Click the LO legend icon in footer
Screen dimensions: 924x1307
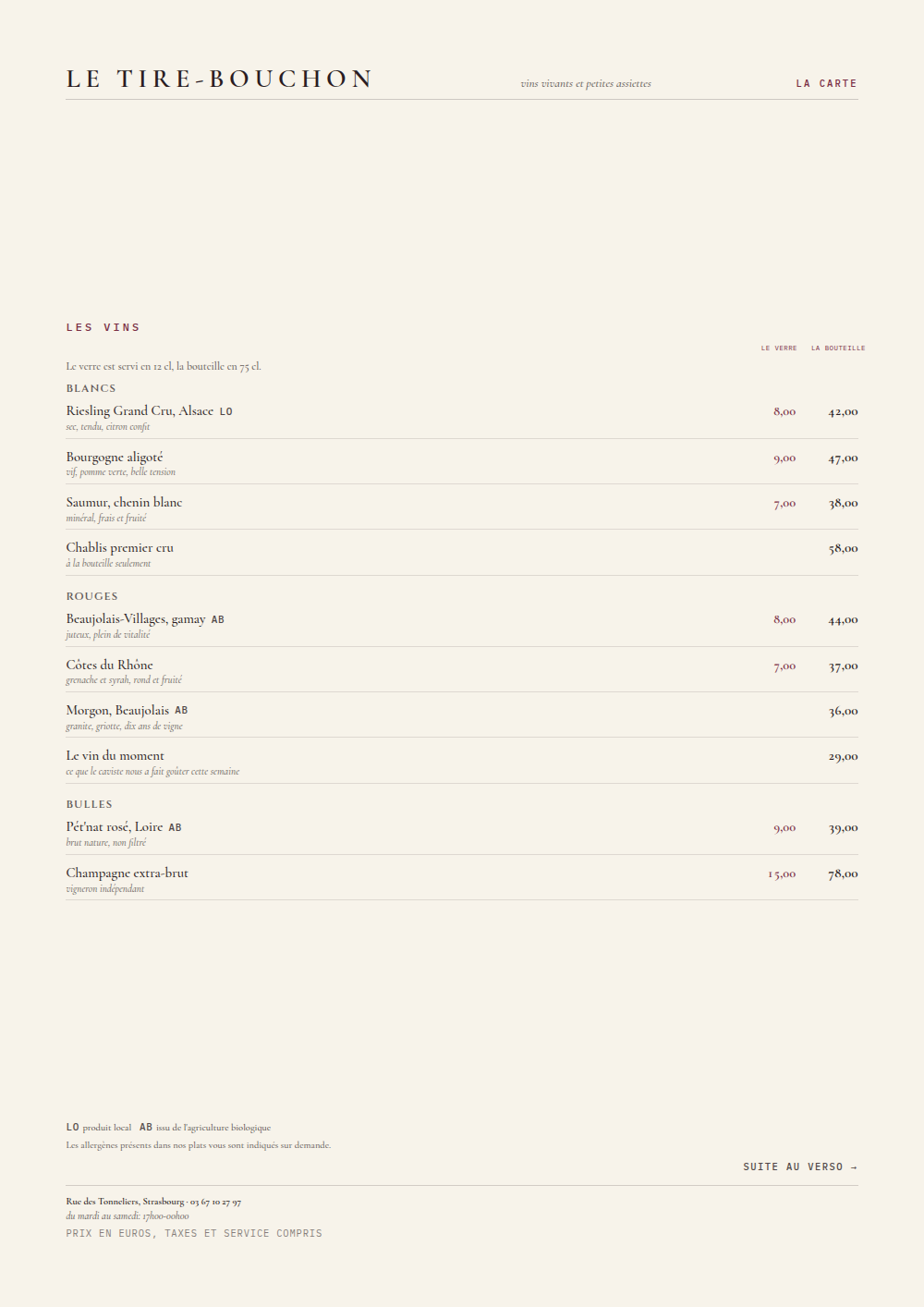pos(73,1128)
